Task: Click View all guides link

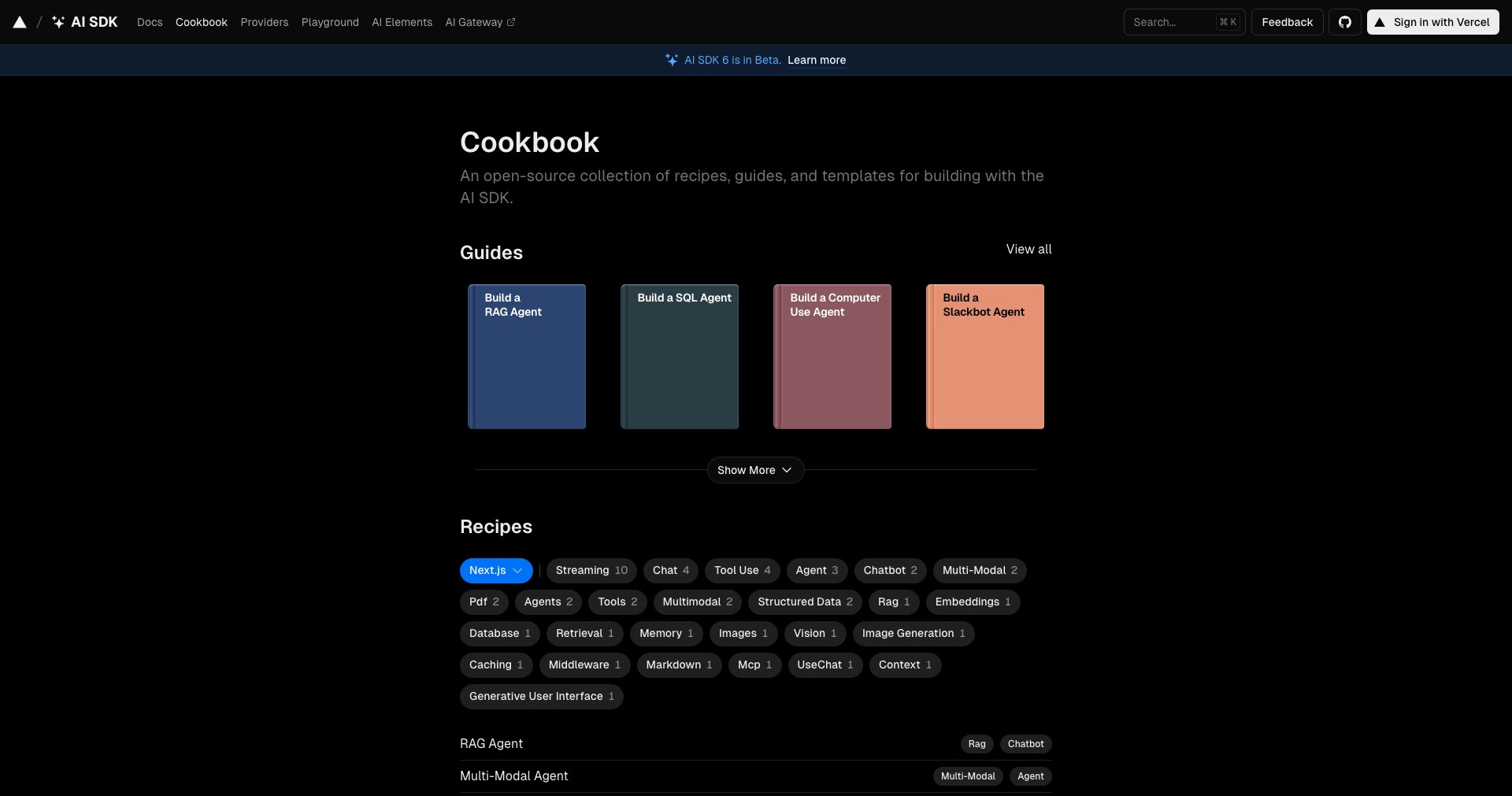Action: pyautogui.click(x=1028, y=249)
